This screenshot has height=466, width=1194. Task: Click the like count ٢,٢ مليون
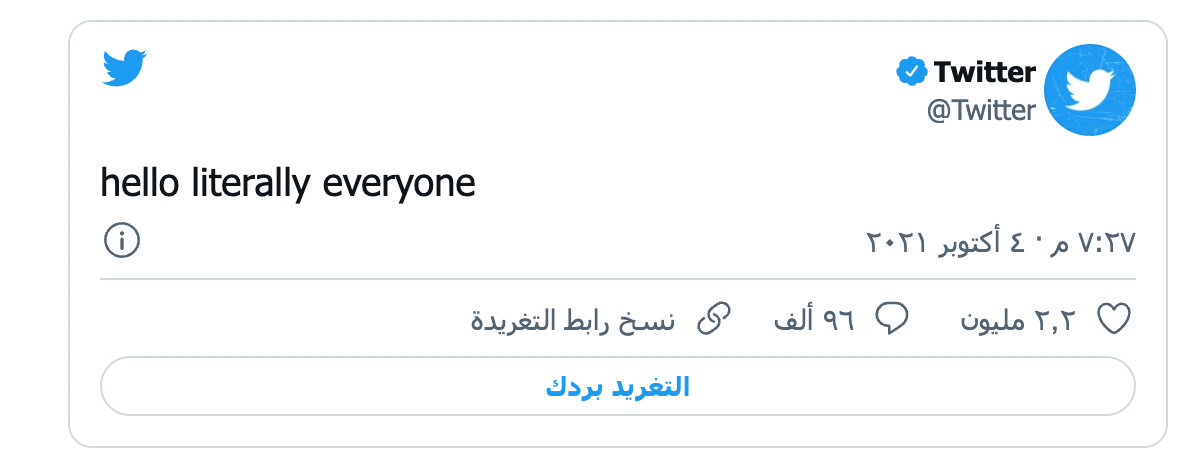point(1018,321)
